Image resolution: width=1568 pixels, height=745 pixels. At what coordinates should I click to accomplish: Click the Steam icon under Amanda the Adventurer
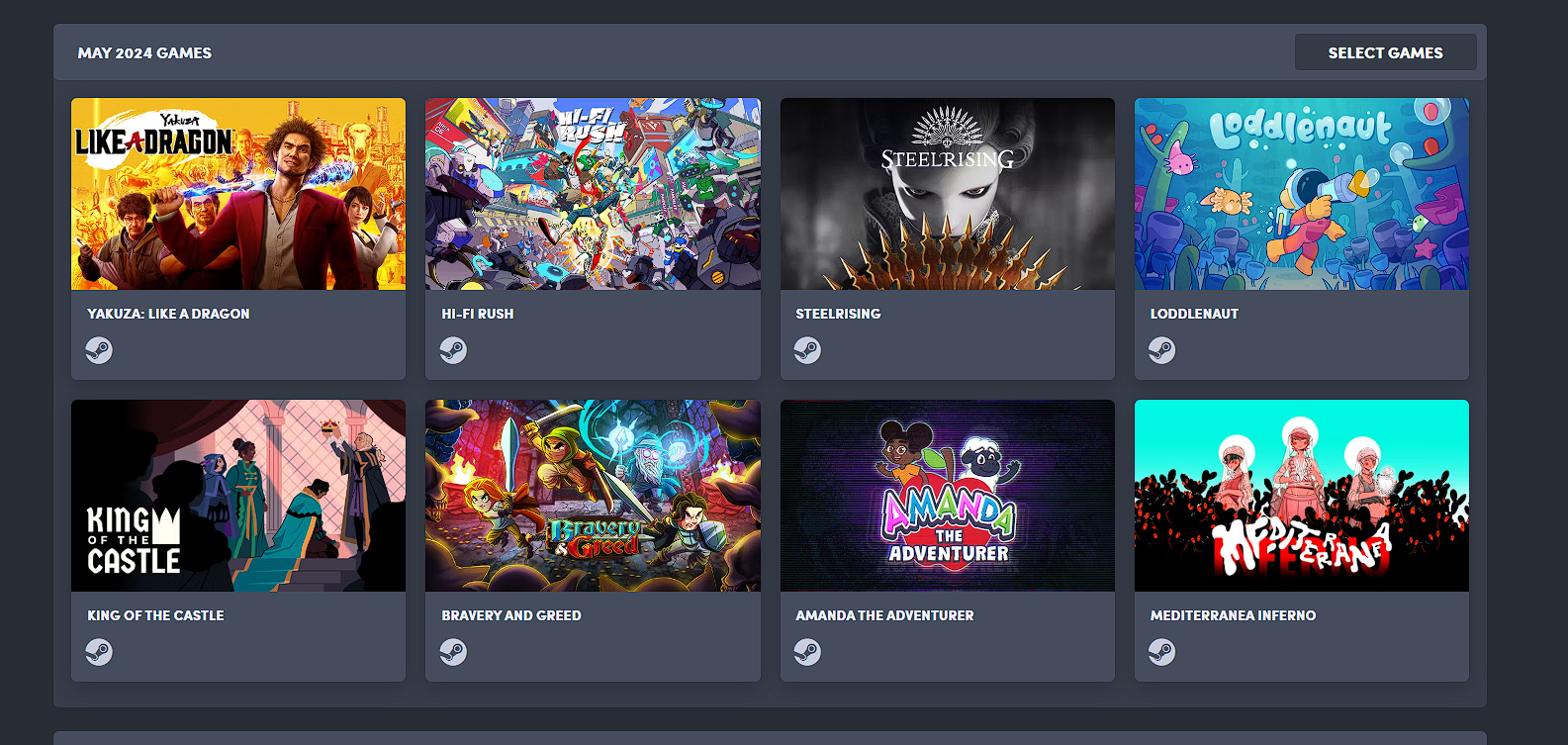click(x=807, y=652)
